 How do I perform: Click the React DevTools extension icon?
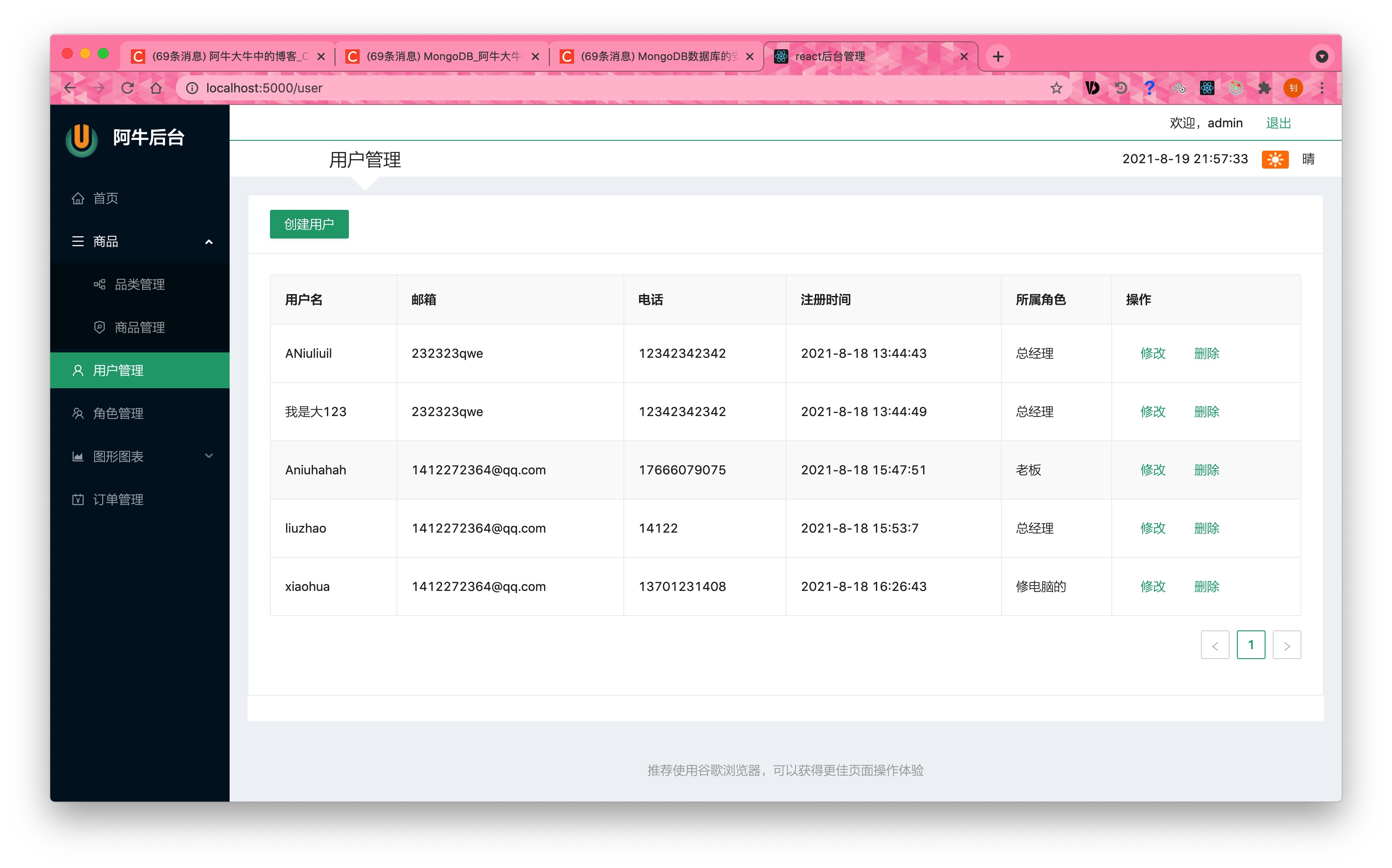click(1207, 88)
